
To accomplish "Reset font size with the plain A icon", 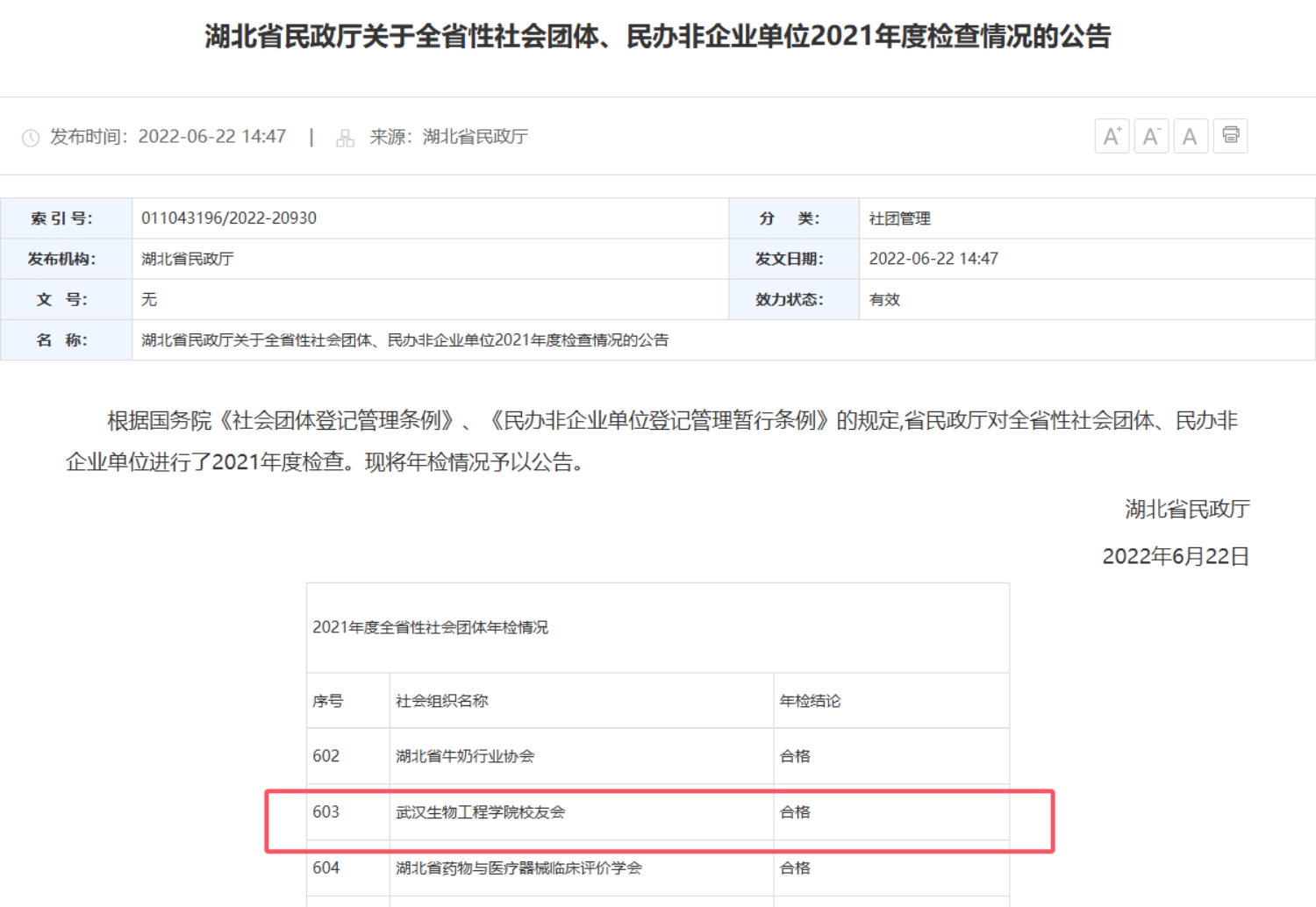I will pos(1191,136).
